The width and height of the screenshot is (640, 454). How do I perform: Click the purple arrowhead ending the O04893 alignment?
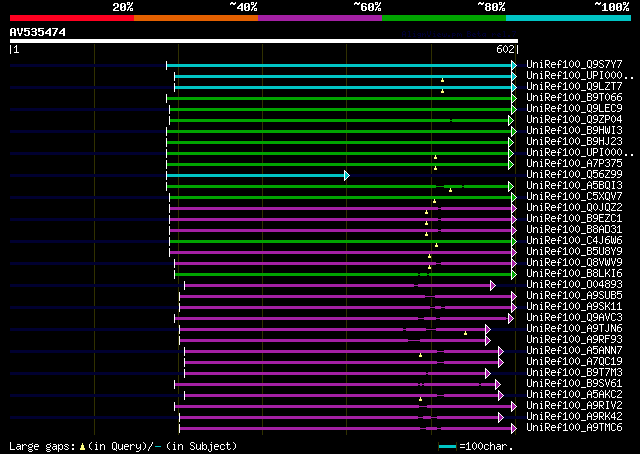pyautogui.click(x=493, y=285)
